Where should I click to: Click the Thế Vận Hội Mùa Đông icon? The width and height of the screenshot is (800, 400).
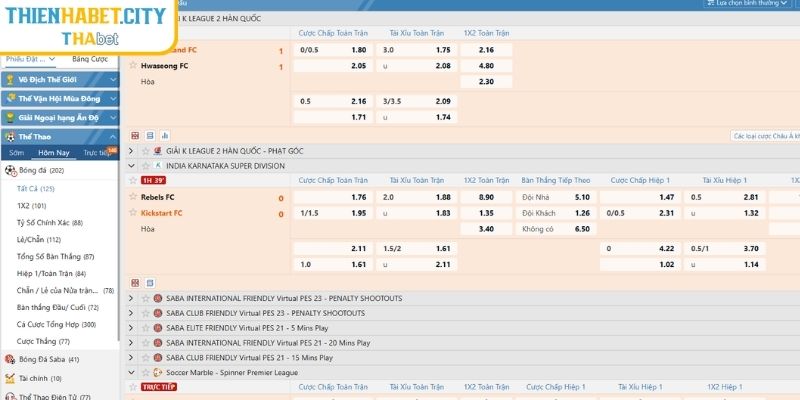pos(10,98)
